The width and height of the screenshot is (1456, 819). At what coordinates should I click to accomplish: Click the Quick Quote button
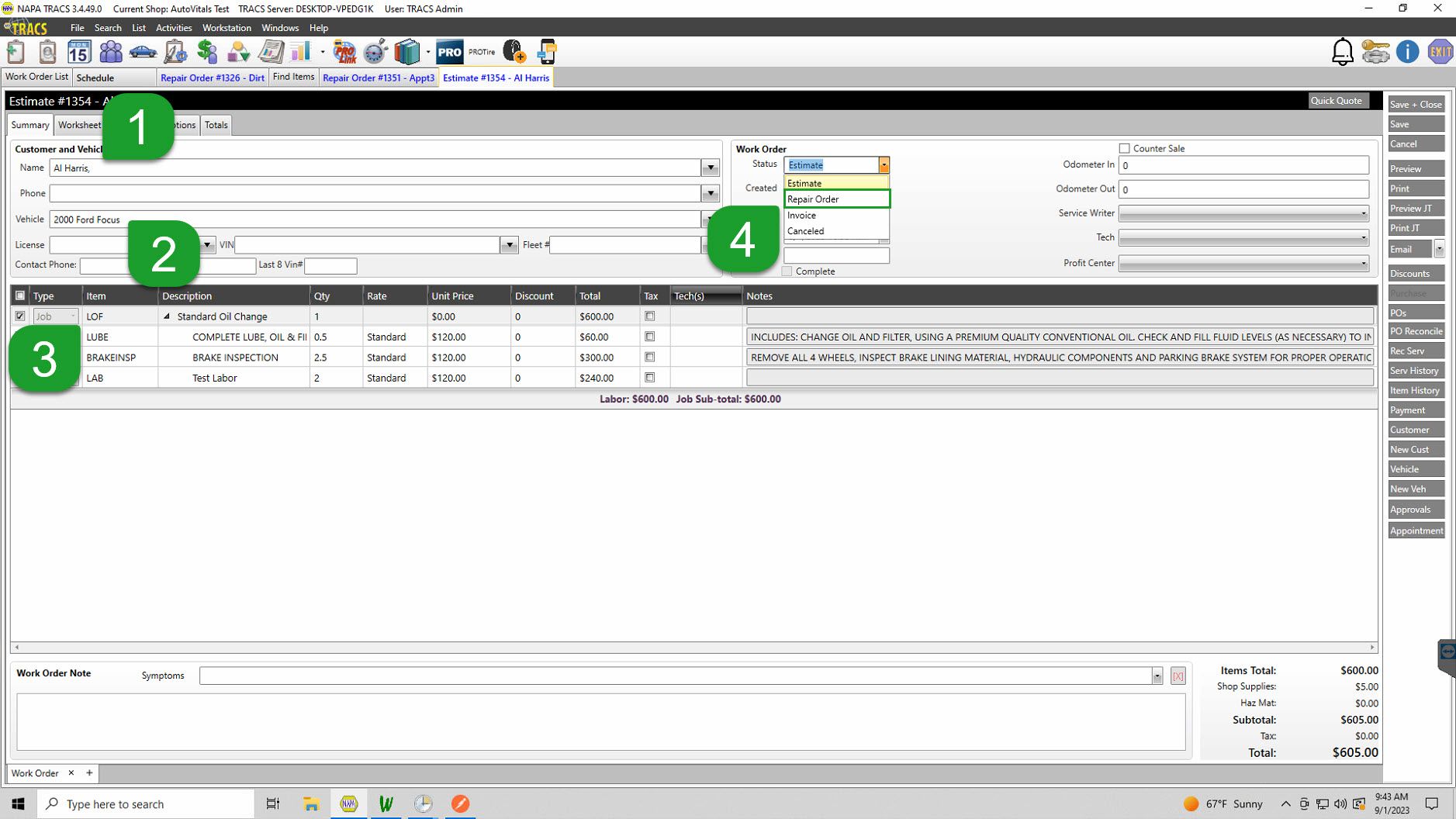[1337, 100]
